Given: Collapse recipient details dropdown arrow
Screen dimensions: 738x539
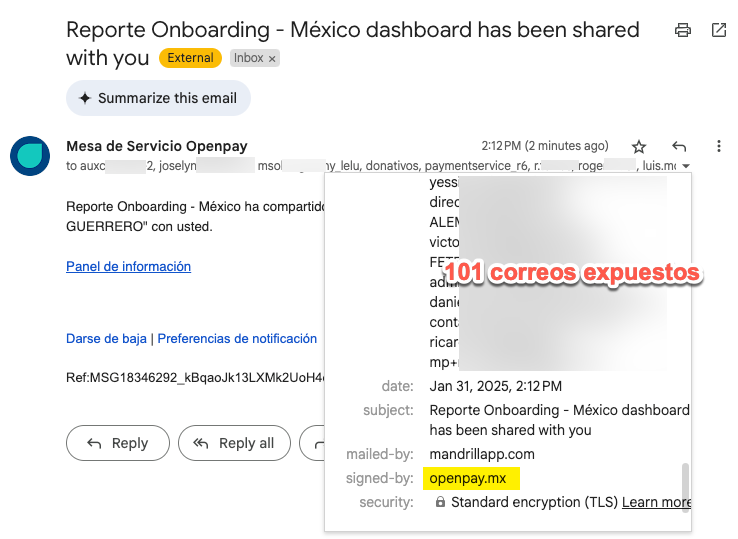Looking at the screenshot, I should 686,166.
